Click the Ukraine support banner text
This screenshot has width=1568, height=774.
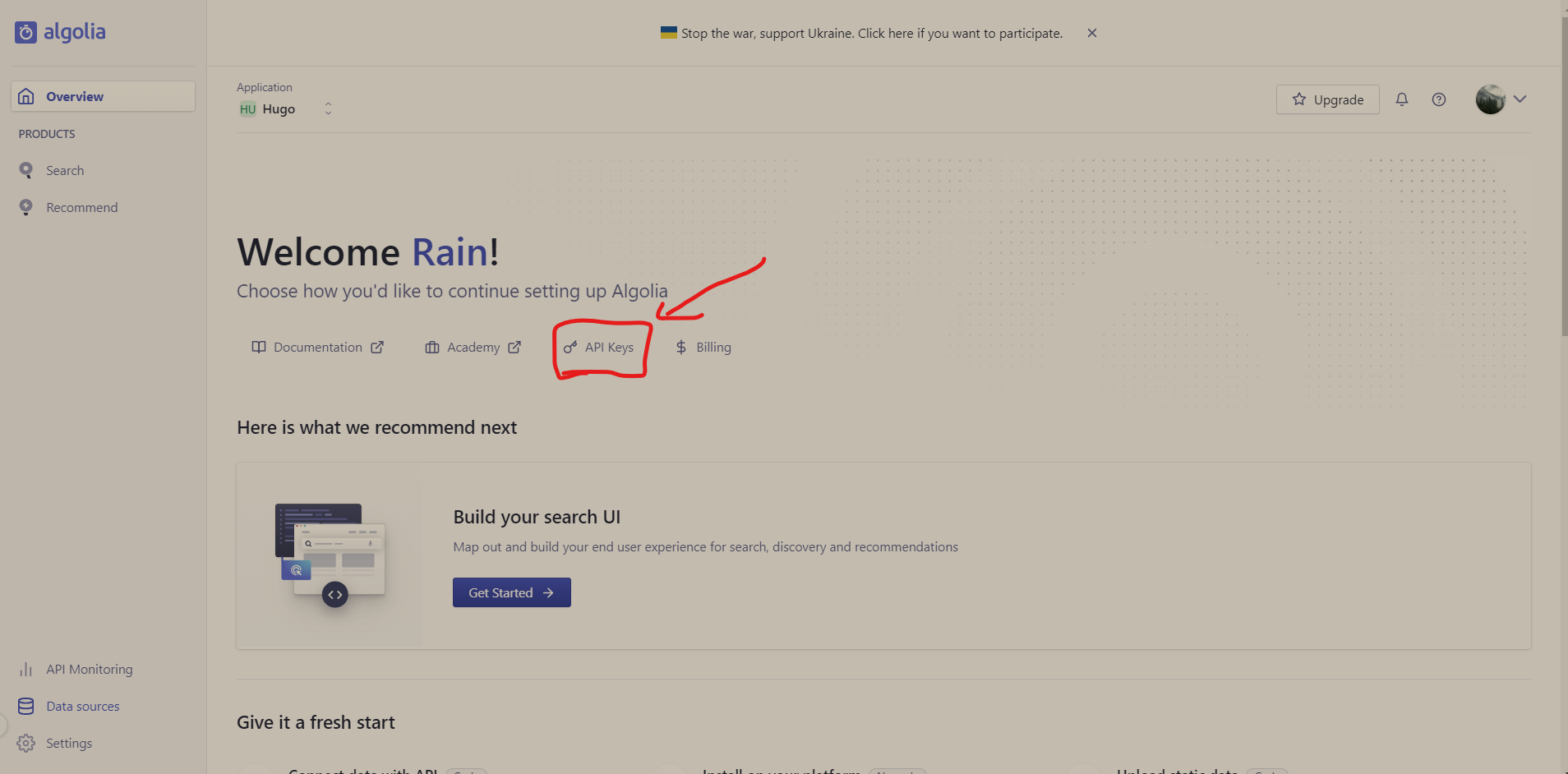coord(872,33)
